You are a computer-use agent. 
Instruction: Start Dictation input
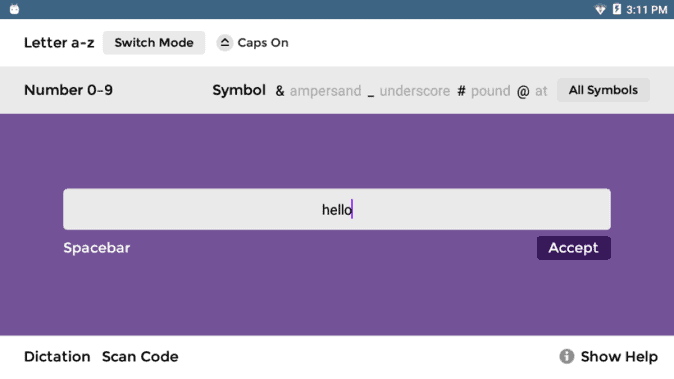(57, 356)
